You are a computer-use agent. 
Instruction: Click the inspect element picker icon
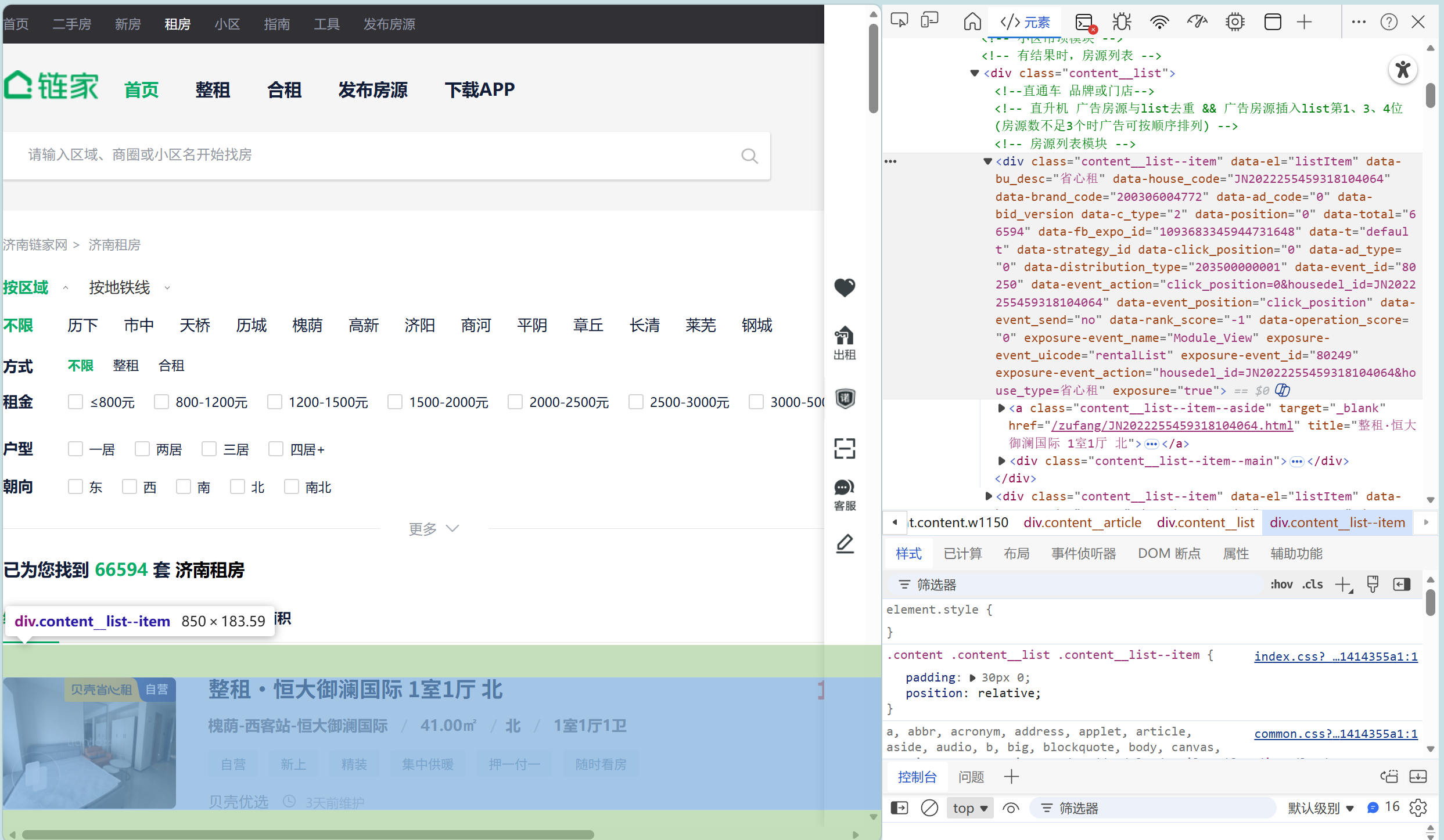click(899, 21)
